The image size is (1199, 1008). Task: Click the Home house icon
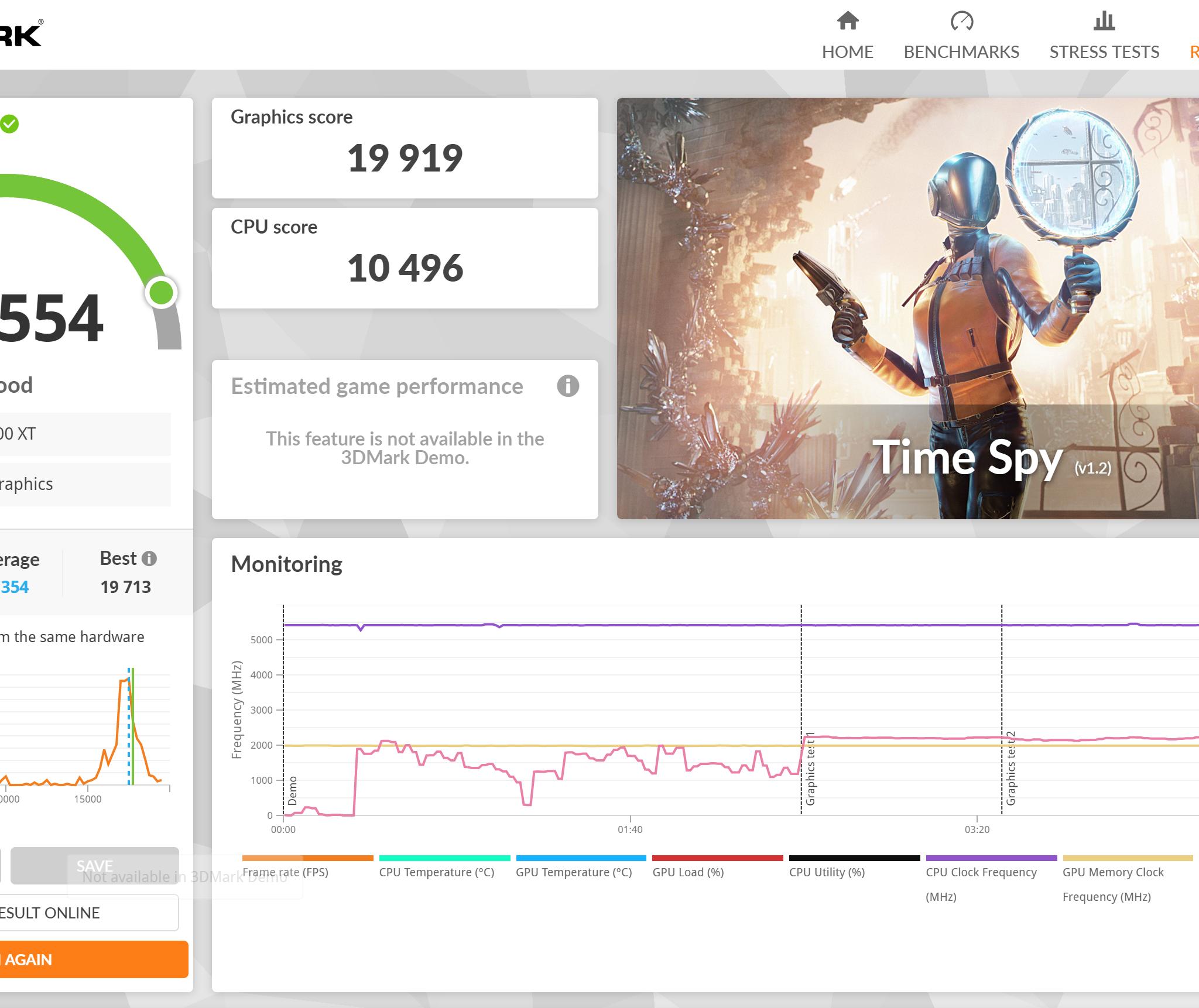point(847,22)
